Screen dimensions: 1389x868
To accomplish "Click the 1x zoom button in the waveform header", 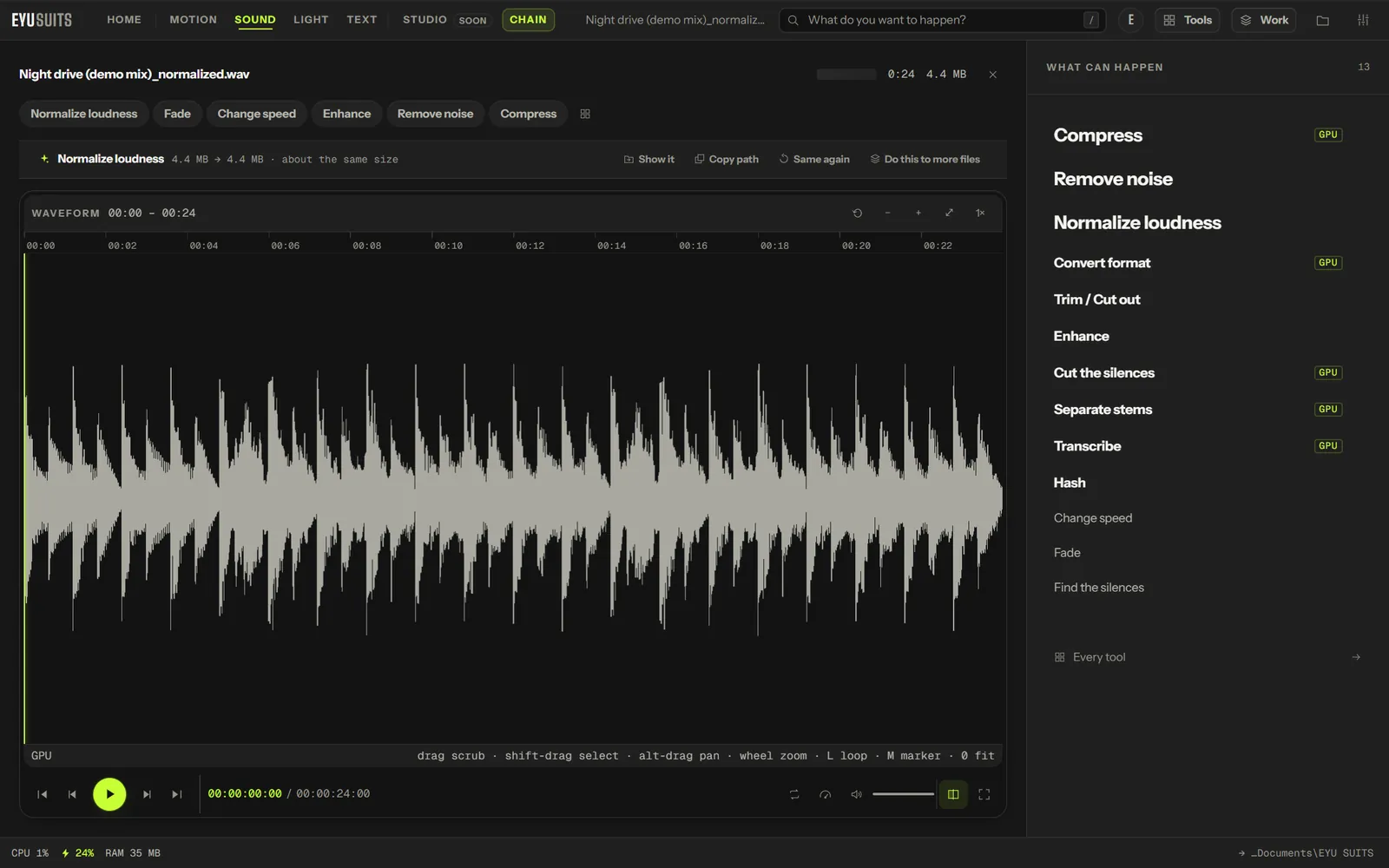I will click(980, 213).
